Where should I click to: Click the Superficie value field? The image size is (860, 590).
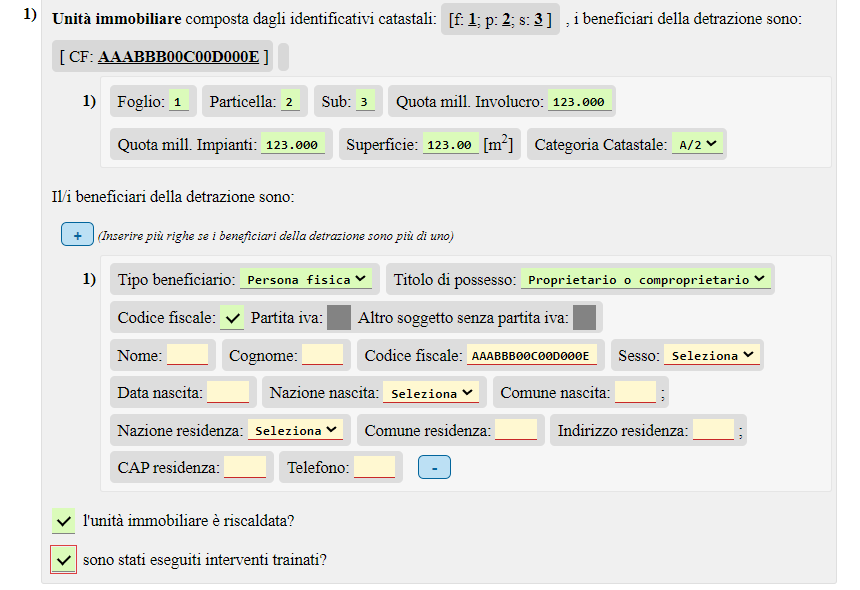[x=449, y=145]
